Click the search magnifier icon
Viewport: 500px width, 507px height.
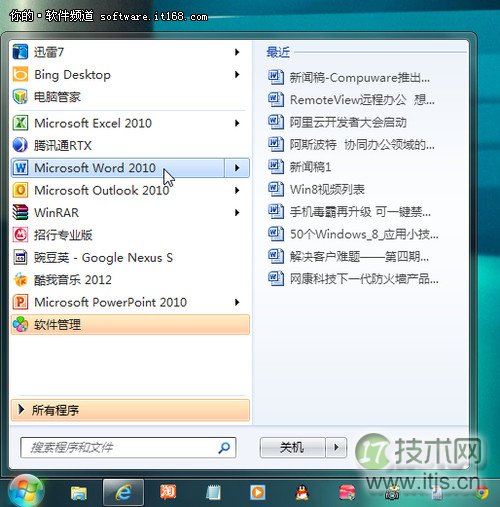click(224, 448)
